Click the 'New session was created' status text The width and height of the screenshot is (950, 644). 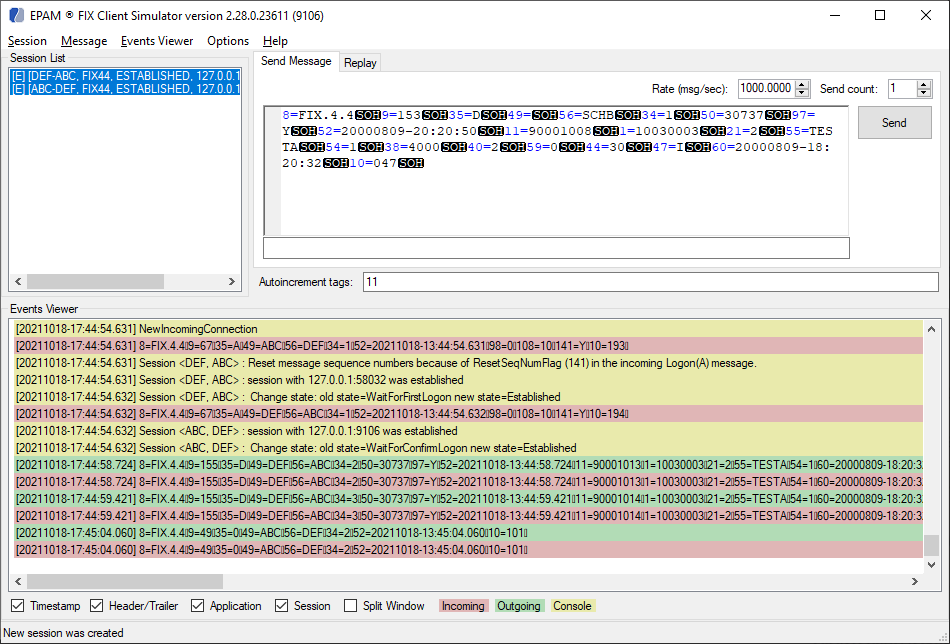64,633
